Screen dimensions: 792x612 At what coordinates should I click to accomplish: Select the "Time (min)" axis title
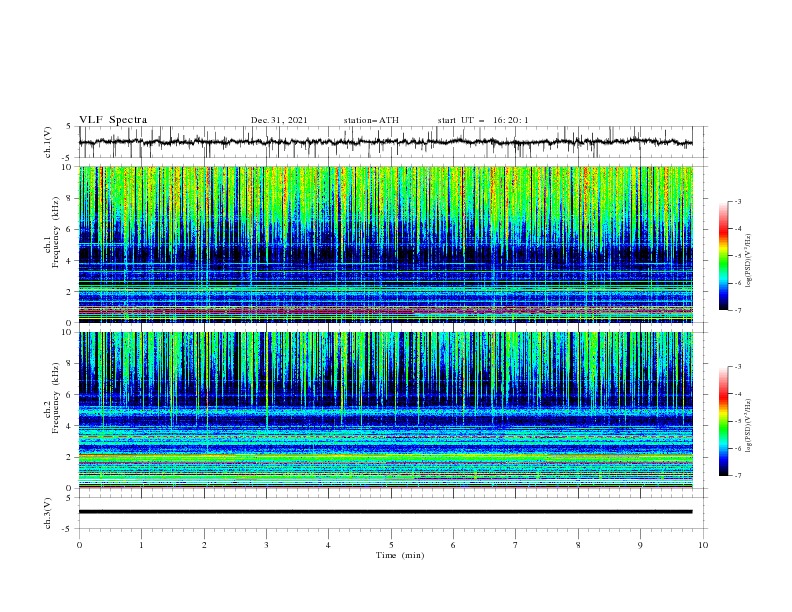coord(400,555)
